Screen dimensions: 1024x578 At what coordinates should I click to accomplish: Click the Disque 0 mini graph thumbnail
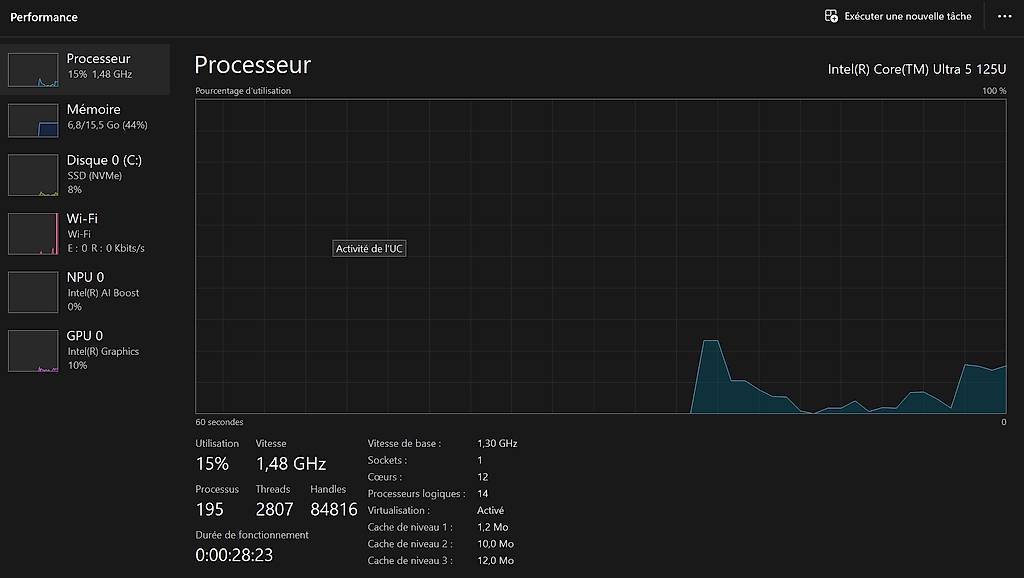[34, 175]
